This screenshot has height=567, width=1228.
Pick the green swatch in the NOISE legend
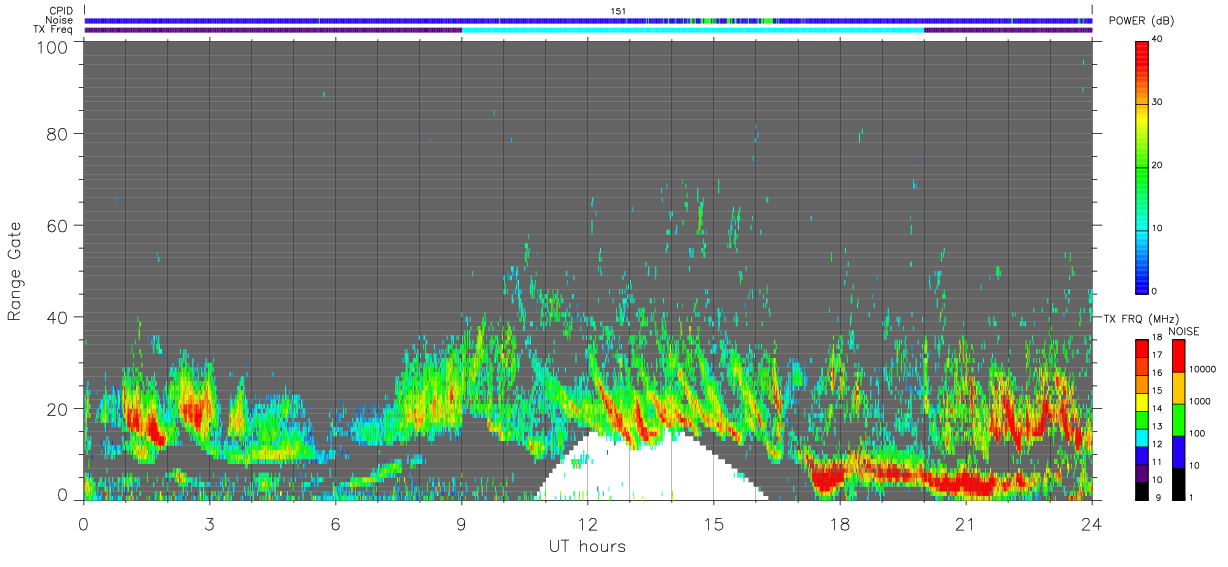point(1177,419)
